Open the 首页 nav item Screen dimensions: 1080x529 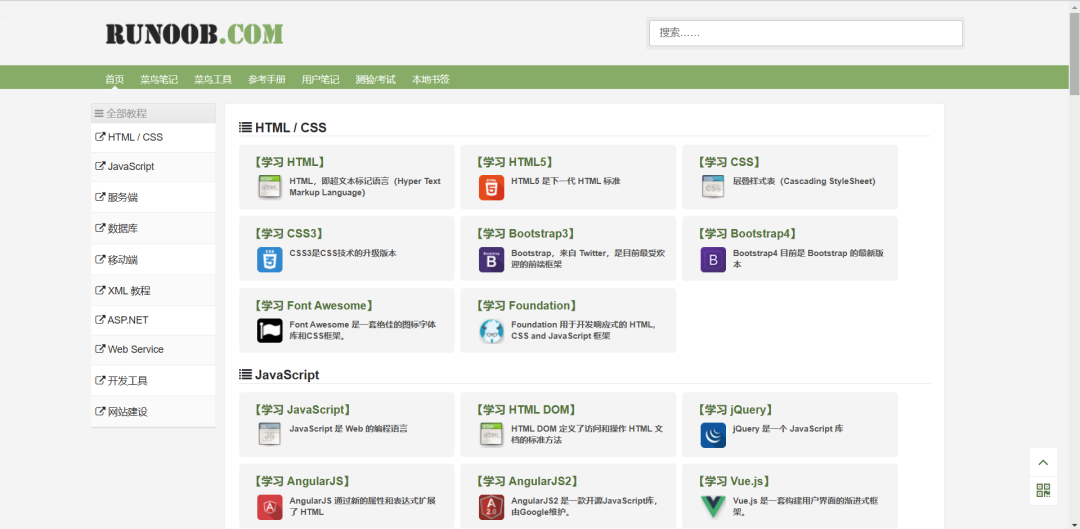[114, 79]
